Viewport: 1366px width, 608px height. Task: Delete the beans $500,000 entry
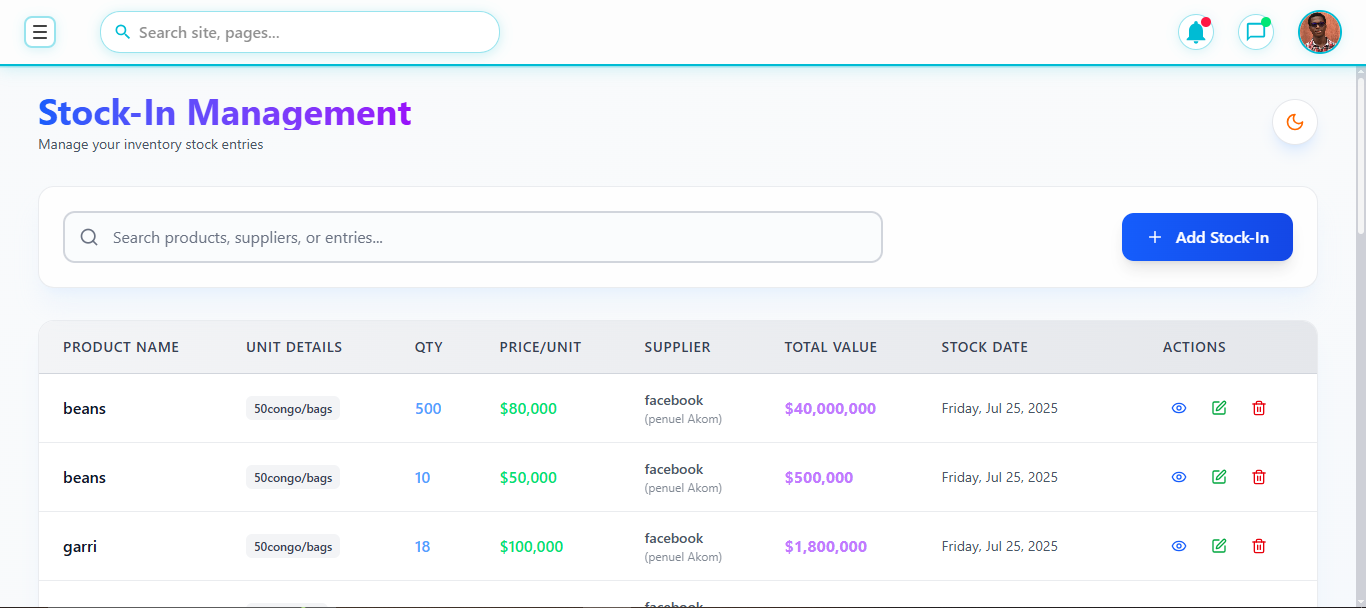point(1259,477)
